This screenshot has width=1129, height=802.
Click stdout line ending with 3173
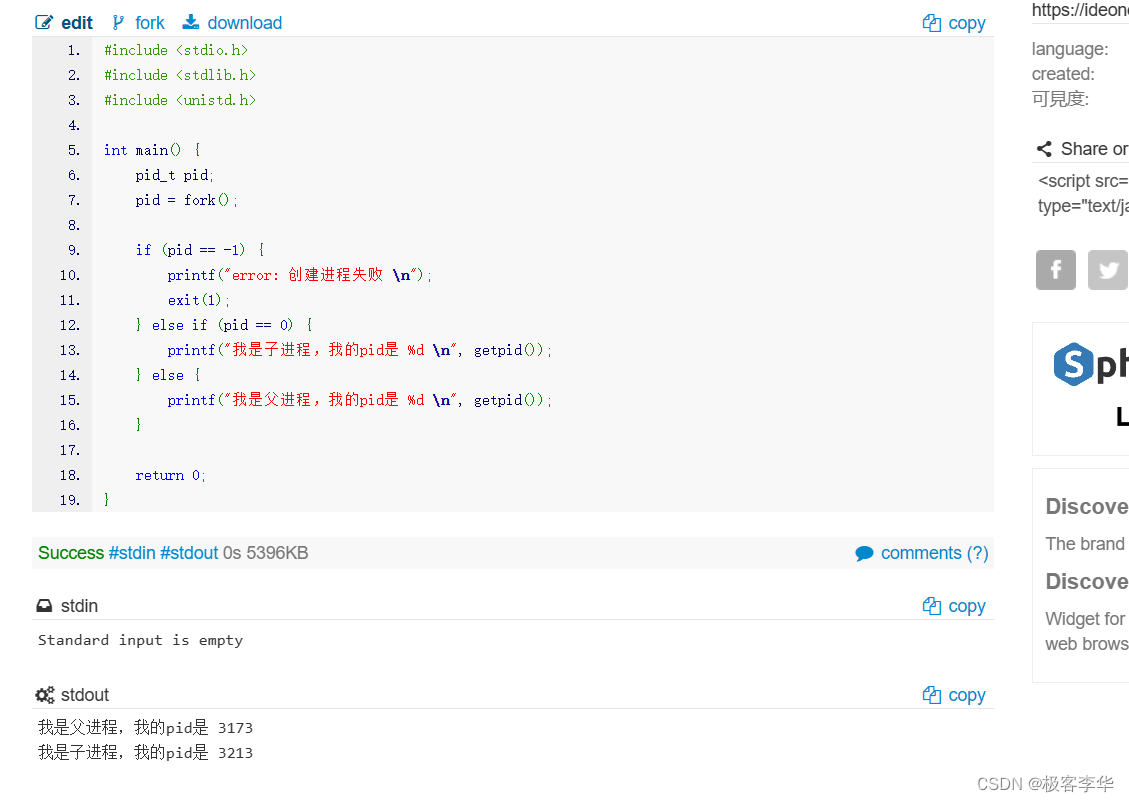[x=145, y=728]
